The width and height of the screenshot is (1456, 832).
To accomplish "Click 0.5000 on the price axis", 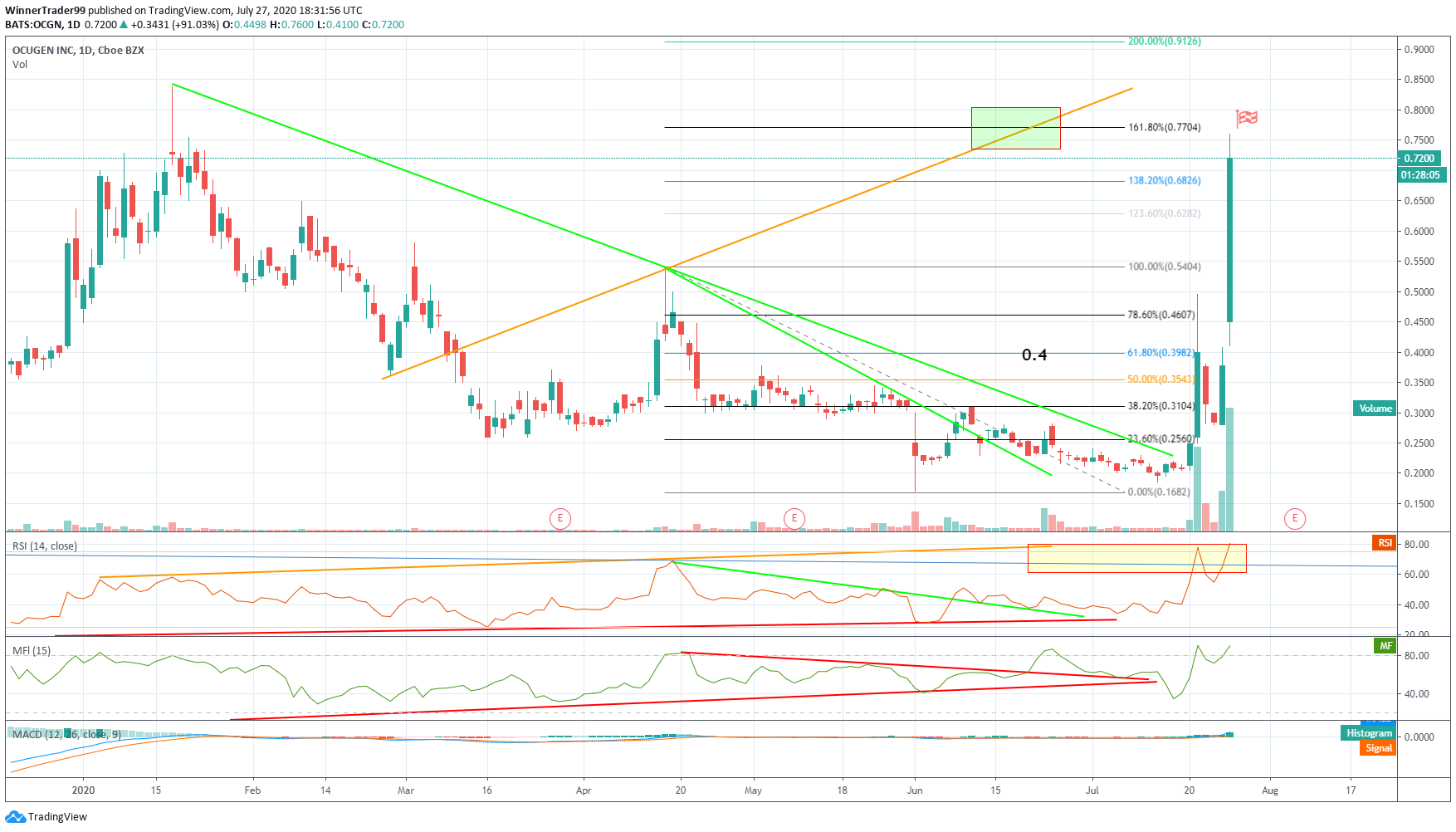I will click(x=1419, y=292).
